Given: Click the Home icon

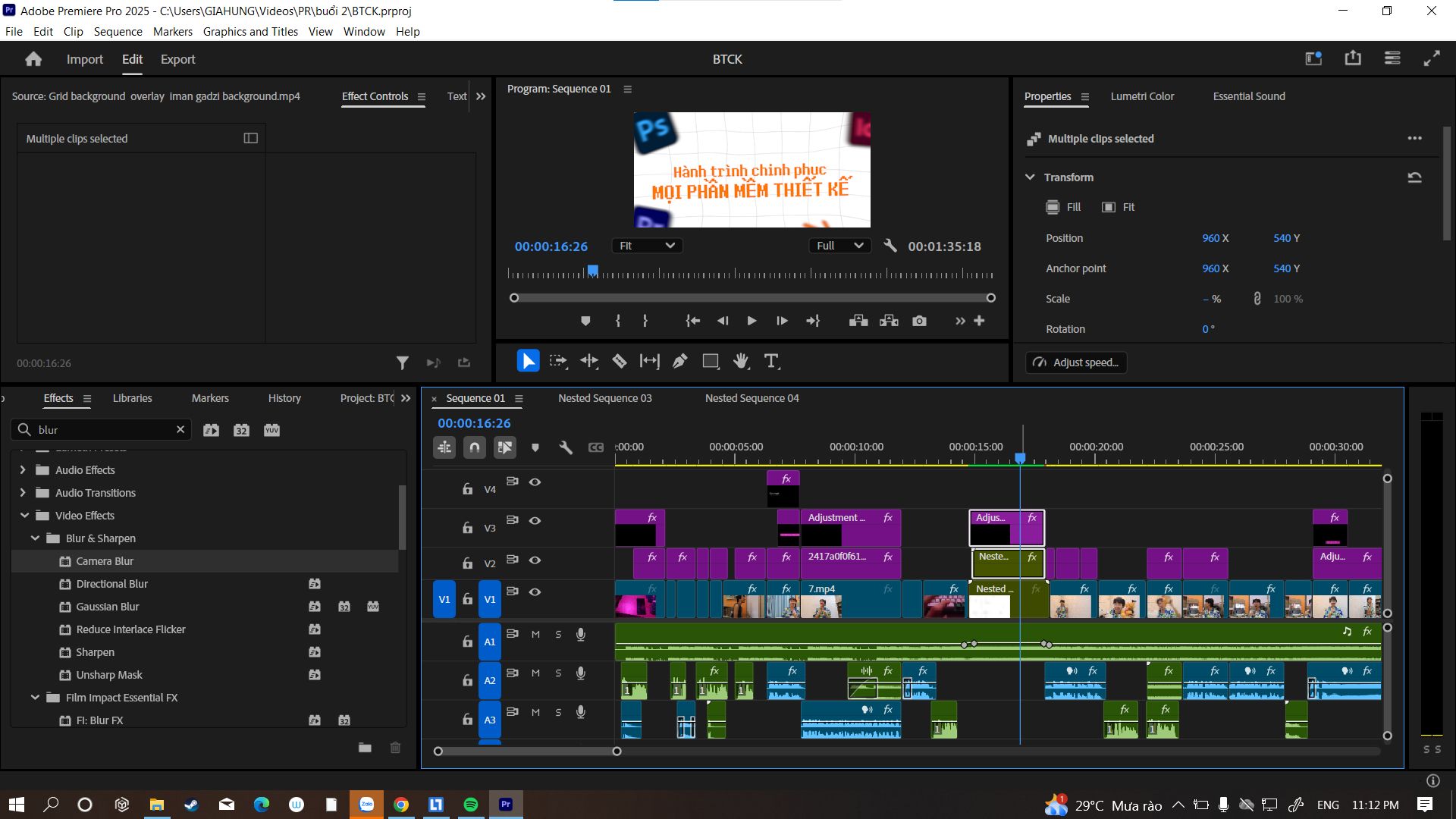Looking at the screenshot, I should (x=33, y=59).
